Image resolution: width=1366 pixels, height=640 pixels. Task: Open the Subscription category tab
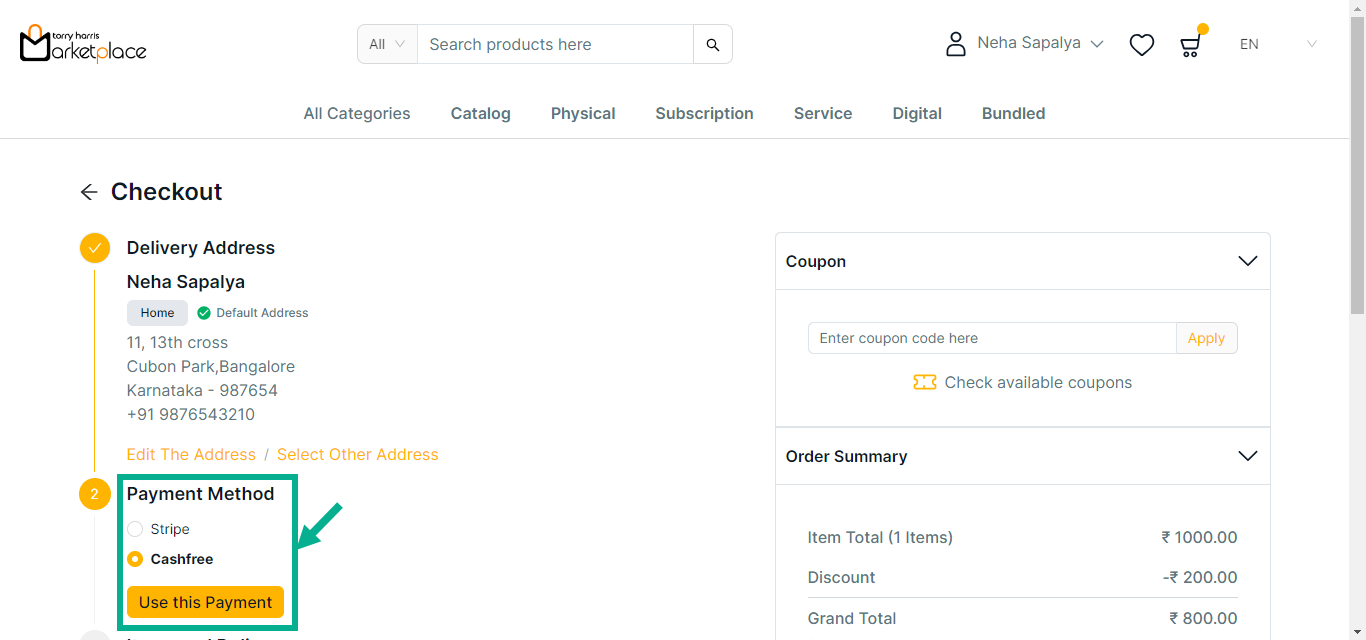point(704,114)
